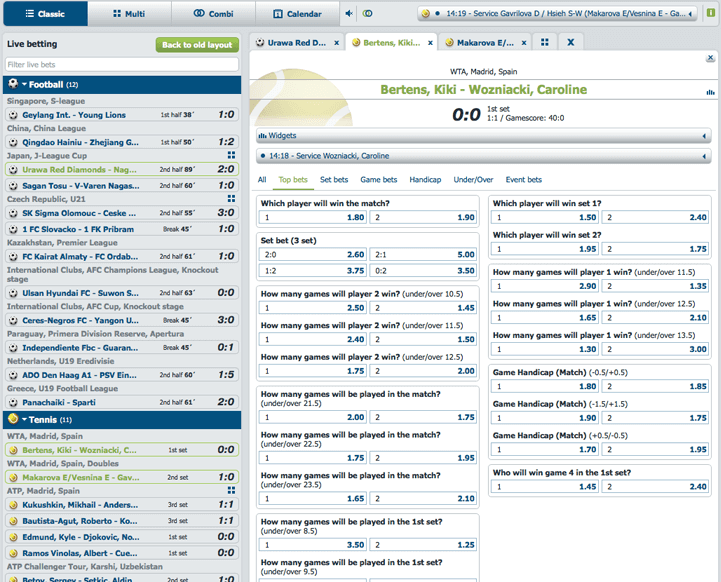Click multi-view grid icon for Czech Republic U21
The height and width of the screenshot is (582, 721).
pos(231,199)
